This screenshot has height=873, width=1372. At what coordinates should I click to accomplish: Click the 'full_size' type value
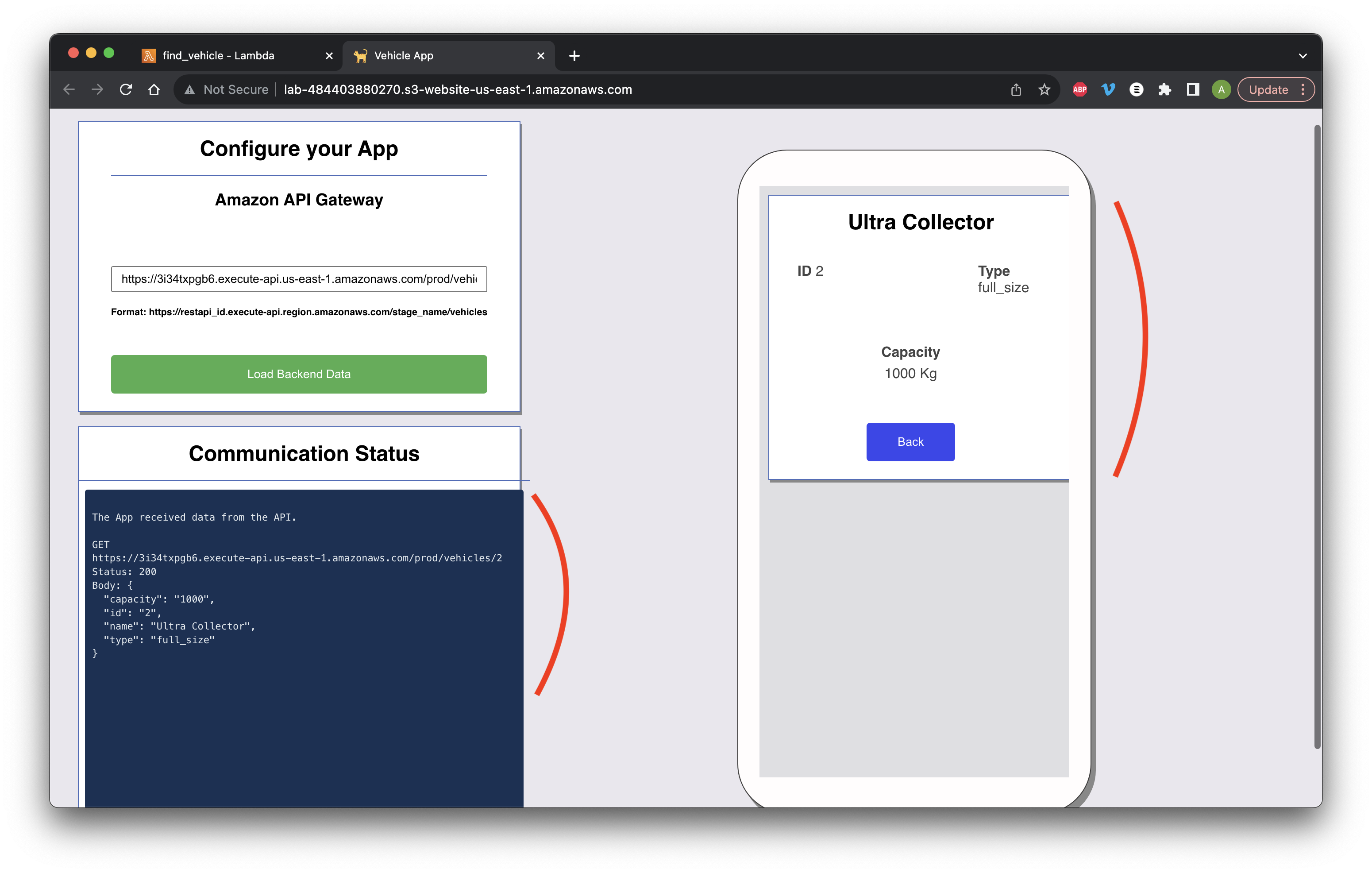coord(1003,288)
